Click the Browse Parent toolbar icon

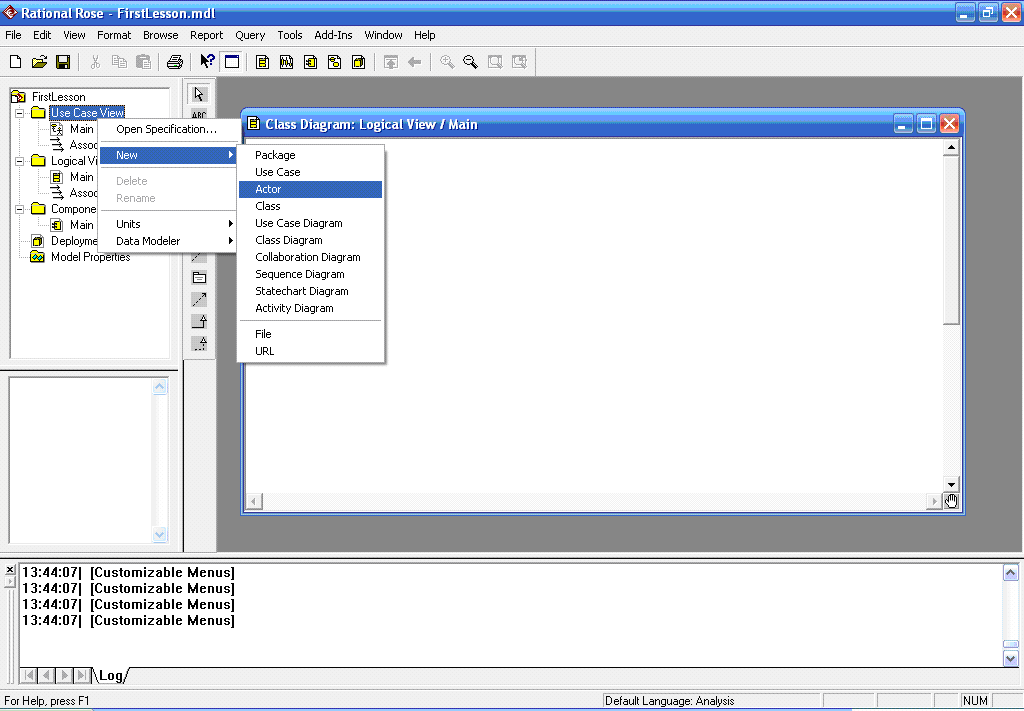391,62
